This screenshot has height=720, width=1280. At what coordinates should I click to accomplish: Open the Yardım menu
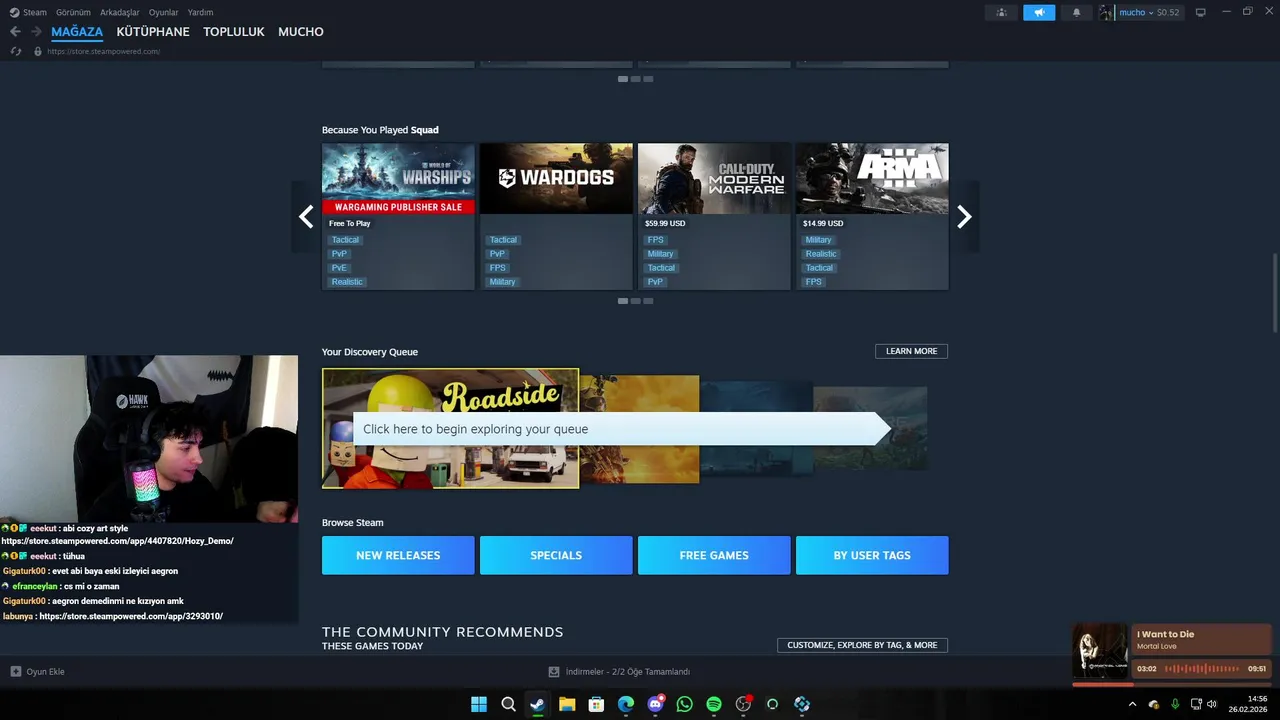[x=200, y=13]
